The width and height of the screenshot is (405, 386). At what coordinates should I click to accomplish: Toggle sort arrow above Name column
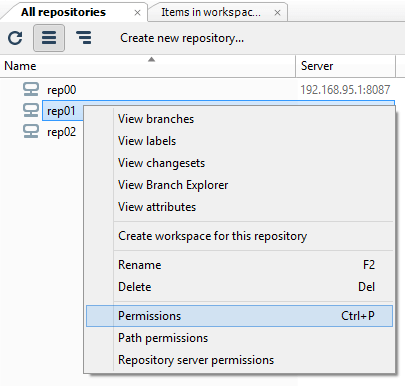tap(151, 59)
